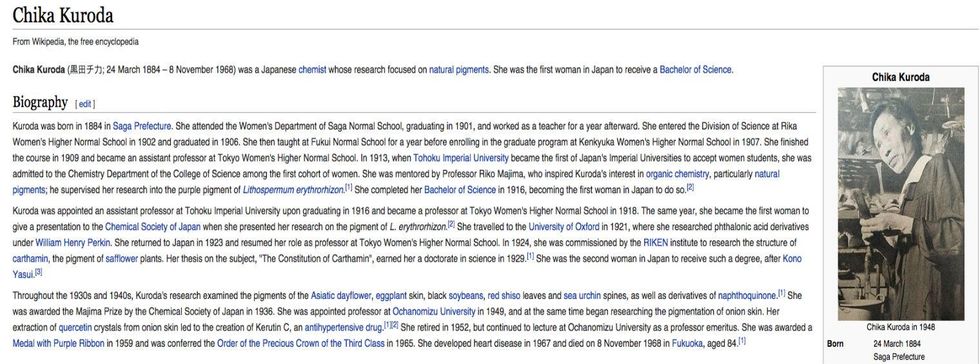Viewport: 980px width, 364px height.
Task: Open the infobox photo of Chika Kuroda
Action: (x=901, y=204)
